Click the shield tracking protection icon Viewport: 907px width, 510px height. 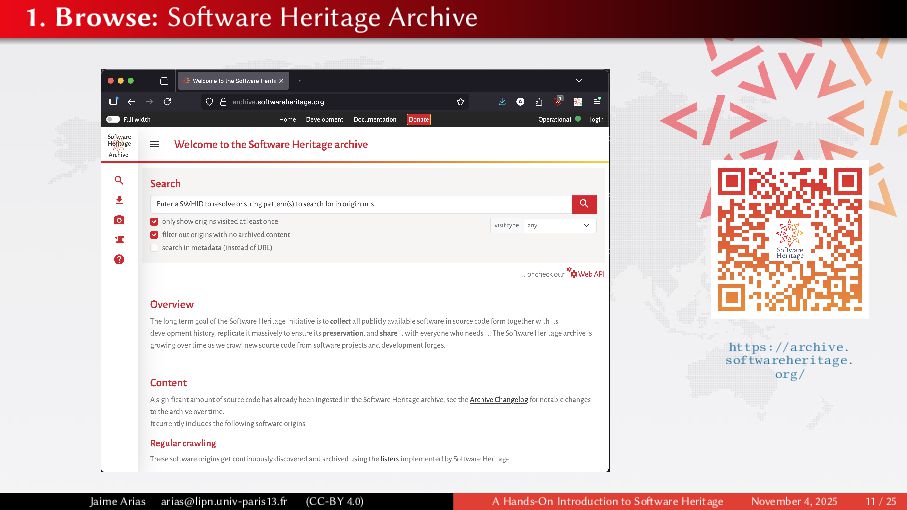pyautogui.click(x=209, y=102)
